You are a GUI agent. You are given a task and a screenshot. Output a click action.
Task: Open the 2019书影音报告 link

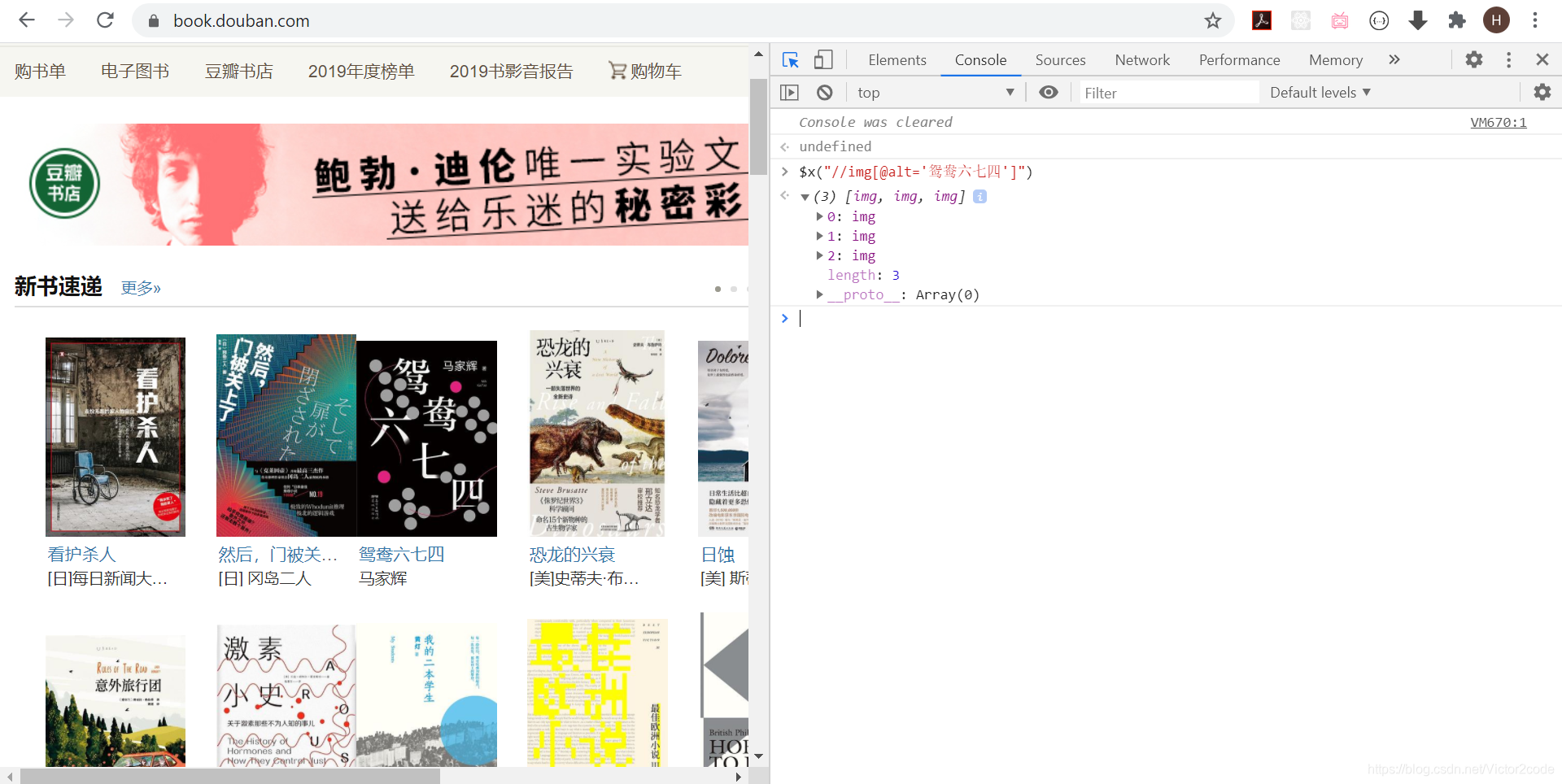(x=511, y=72)
